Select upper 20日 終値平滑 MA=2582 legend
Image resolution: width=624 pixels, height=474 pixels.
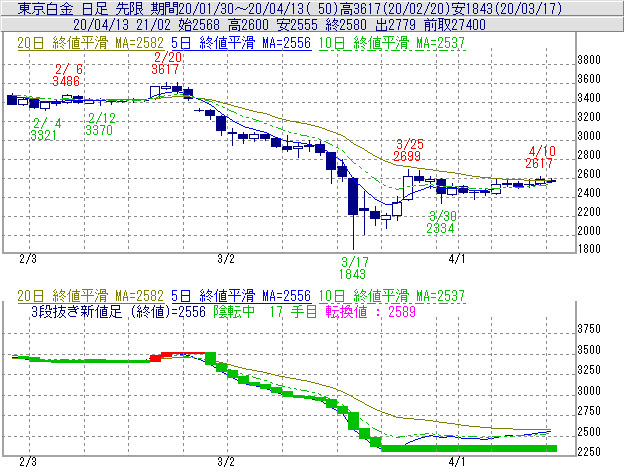[x=90, y=43]
